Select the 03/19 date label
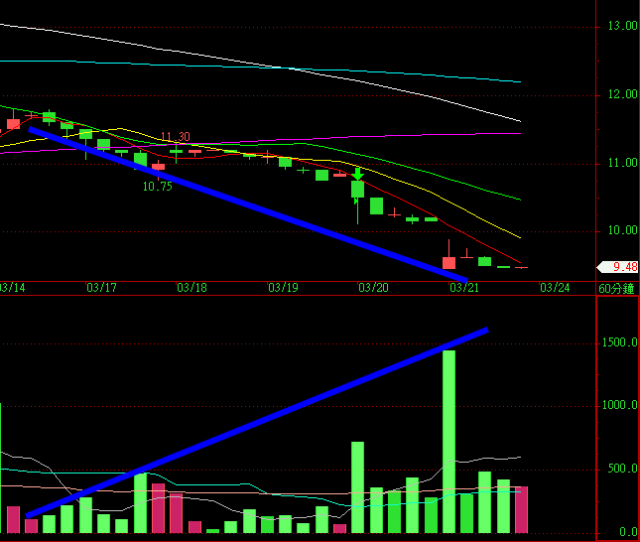 (x=283, y=288)
